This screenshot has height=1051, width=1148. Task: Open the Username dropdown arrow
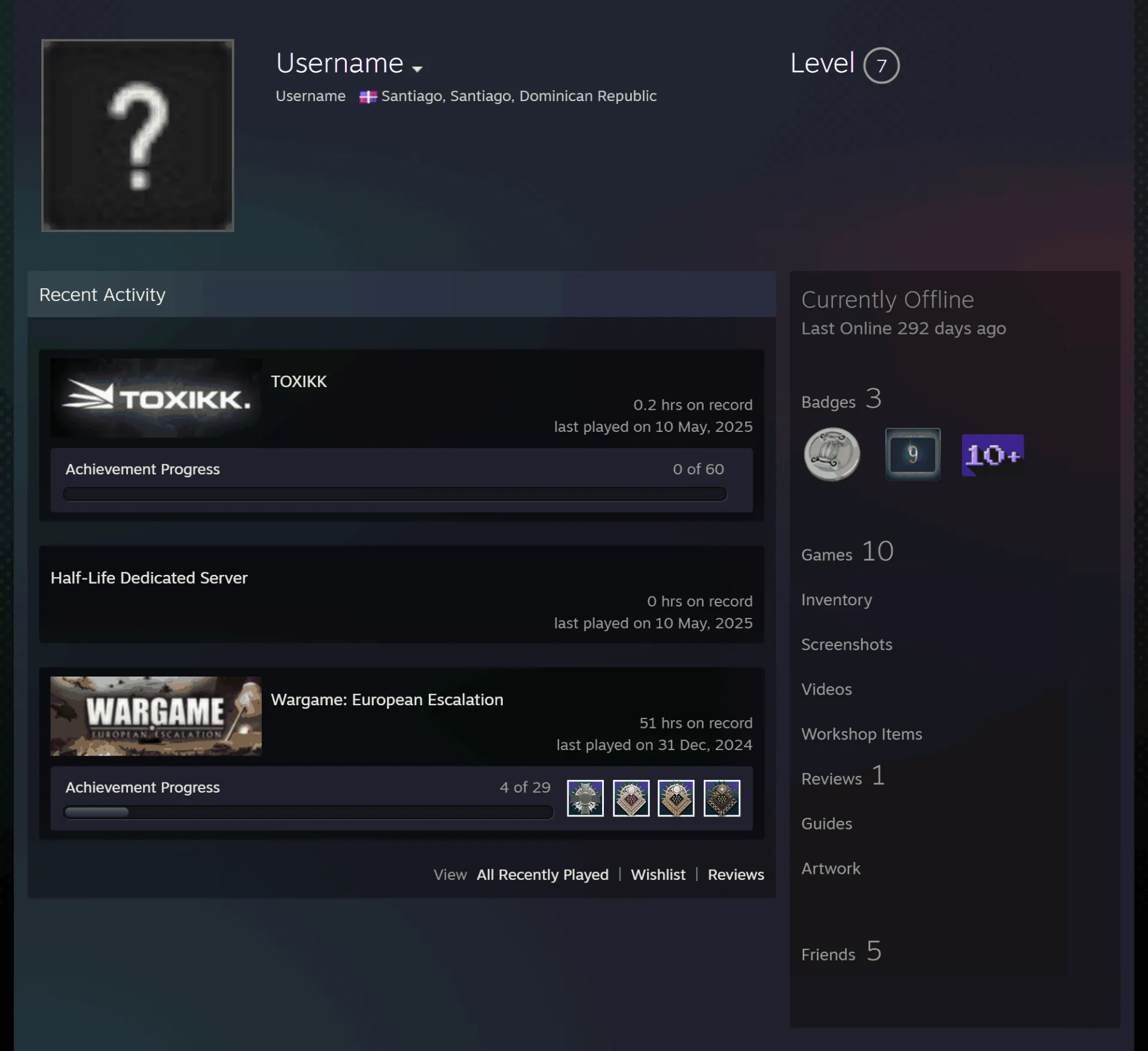point(417,69)
